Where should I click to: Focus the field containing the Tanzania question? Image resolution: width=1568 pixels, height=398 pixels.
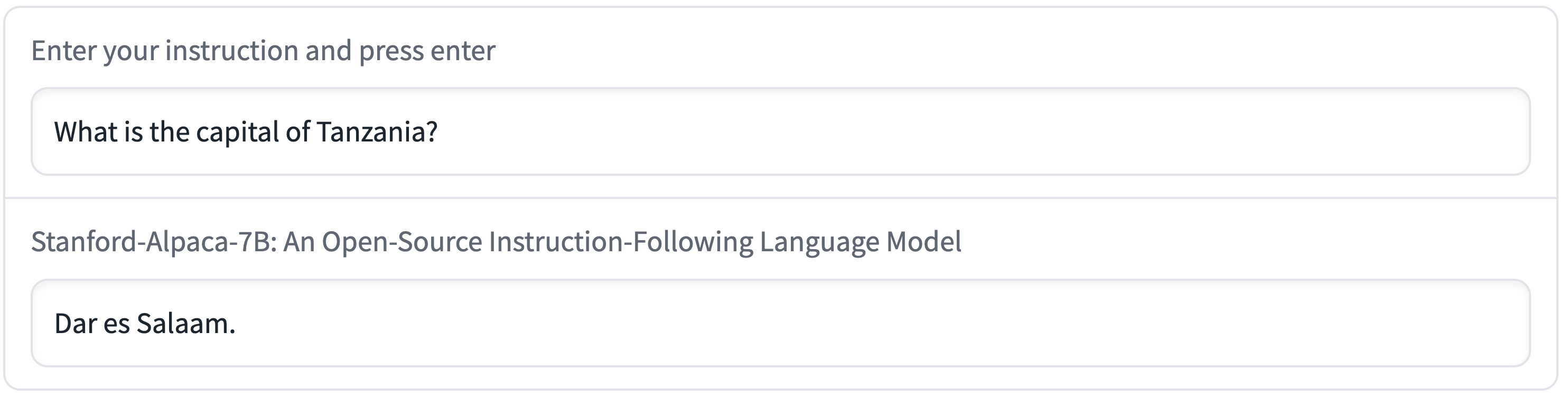pos(780,131)
